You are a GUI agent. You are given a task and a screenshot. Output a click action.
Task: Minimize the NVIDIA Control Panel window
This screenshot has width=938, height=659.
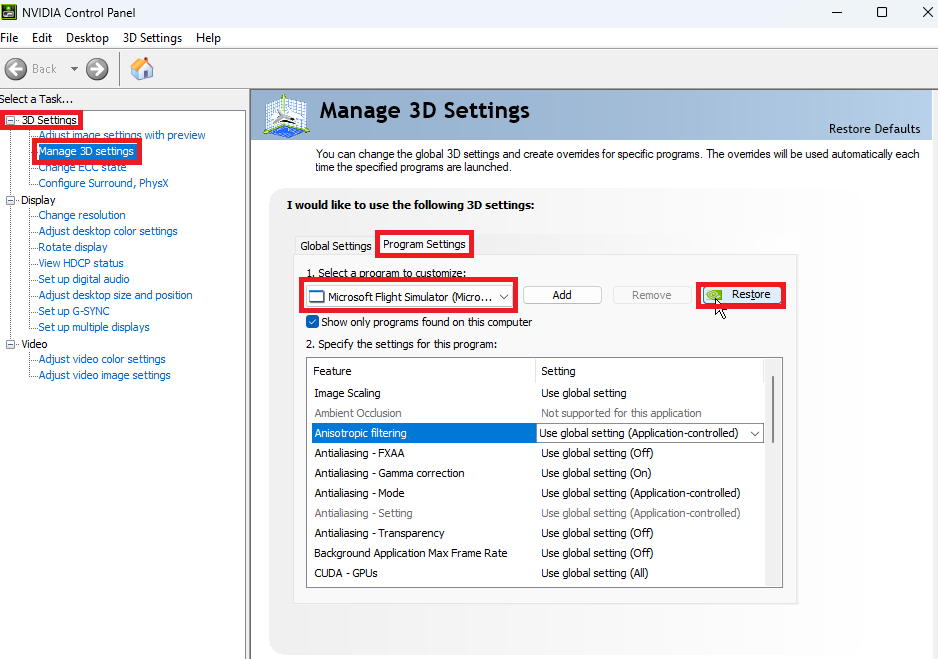tap(837, 13)
